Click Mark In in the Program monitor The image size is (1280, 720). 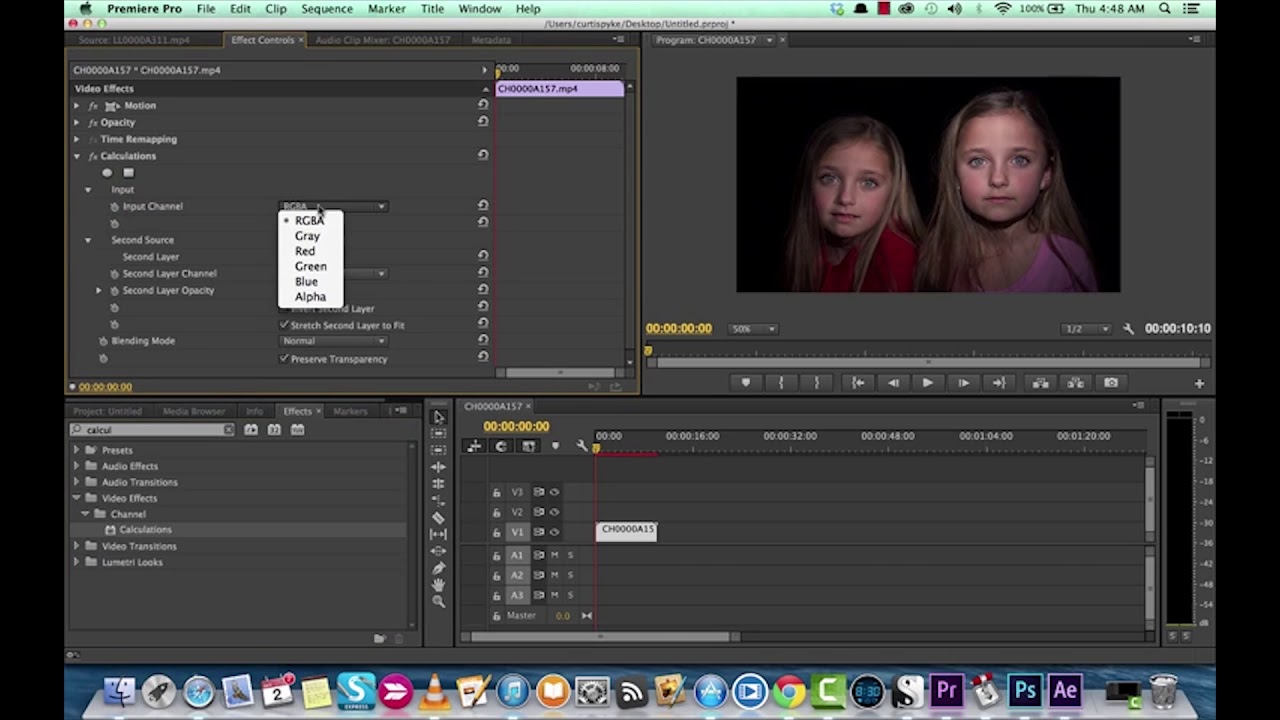tap(781, 383)
